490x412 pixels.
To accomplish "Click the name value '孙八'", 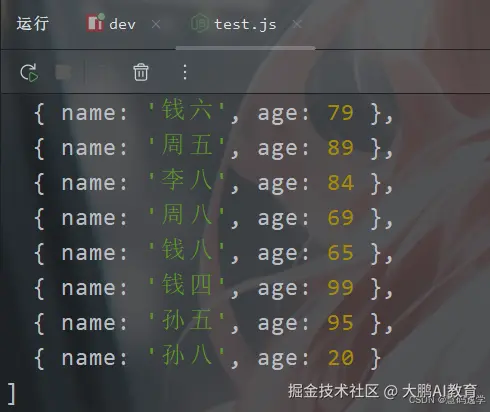I will click(x=187, y=355).
